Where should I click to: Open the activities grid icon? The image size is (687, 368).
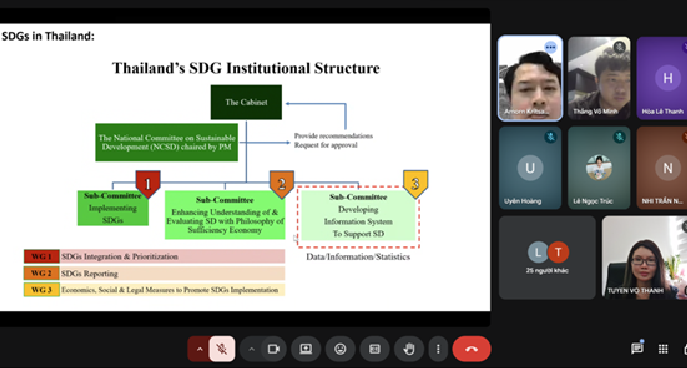coord(663,349)
